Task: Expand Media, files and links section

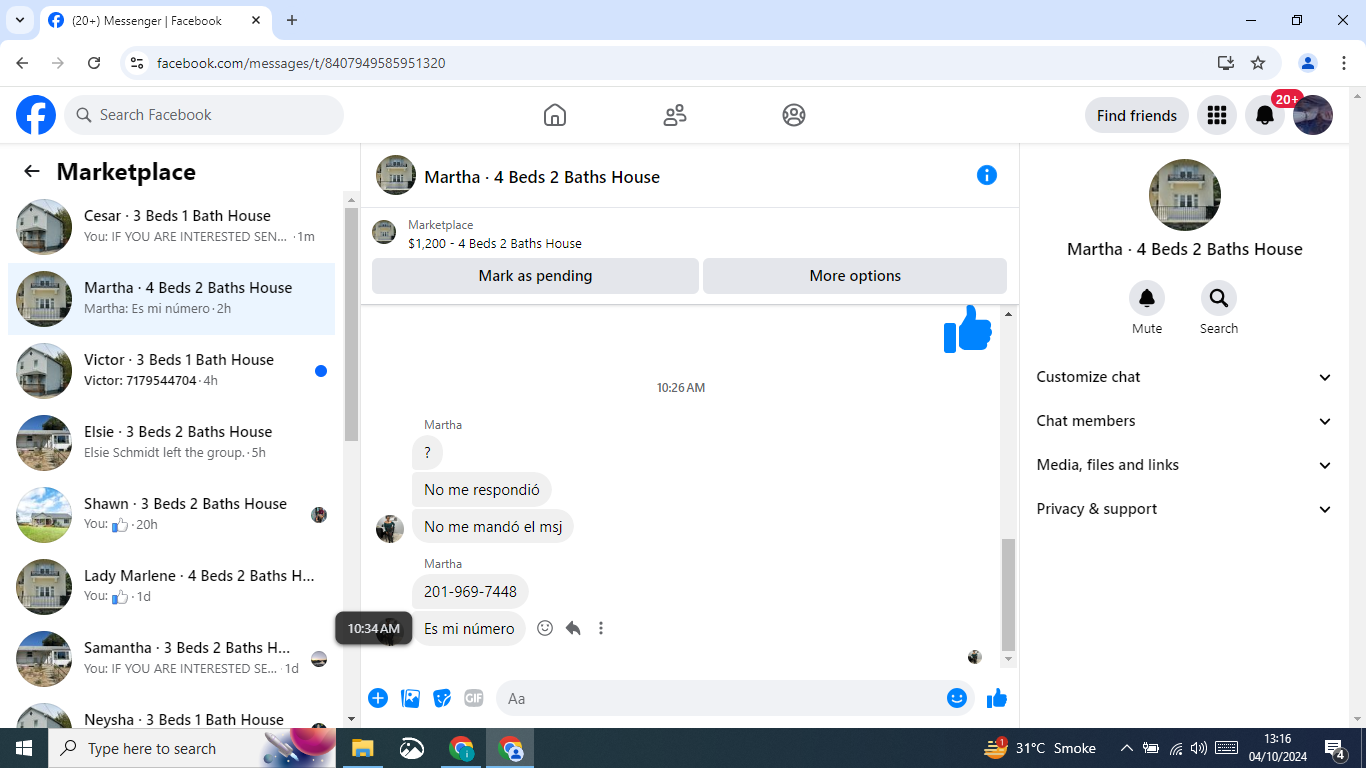Action: (x=1184, y=465)
